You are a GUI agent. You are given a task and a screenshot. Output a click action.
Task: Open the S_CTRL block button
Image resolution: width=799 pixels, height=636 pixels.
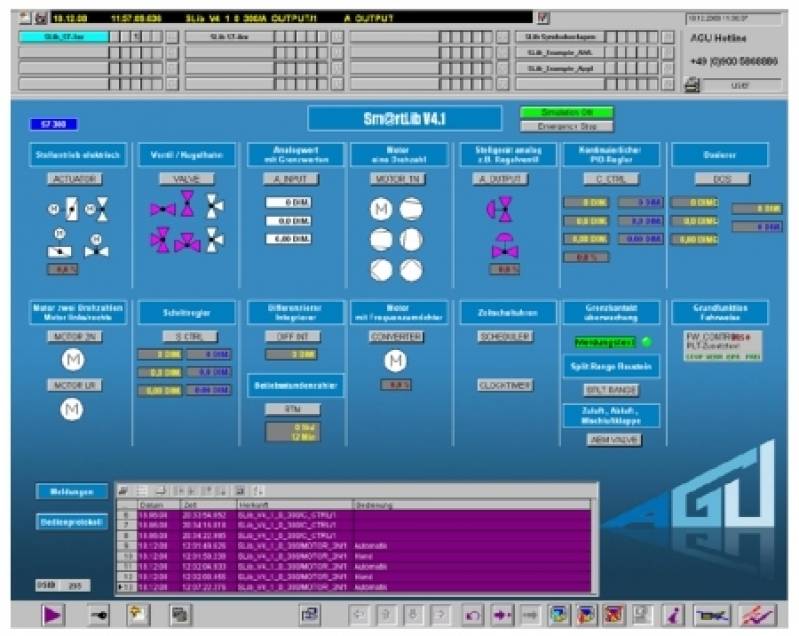[190, 336]
